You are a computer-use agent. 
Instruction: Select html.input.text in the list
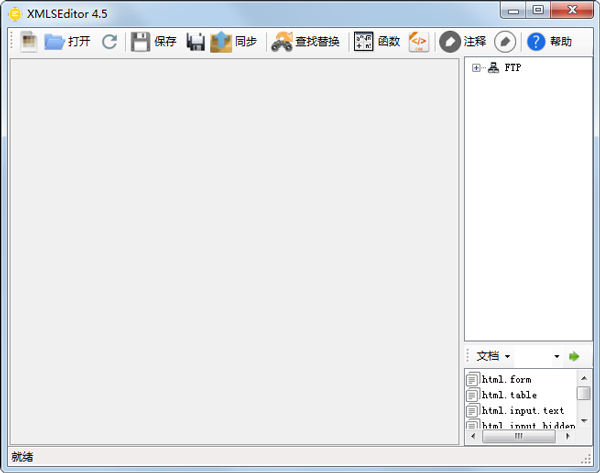pos(522,411)
